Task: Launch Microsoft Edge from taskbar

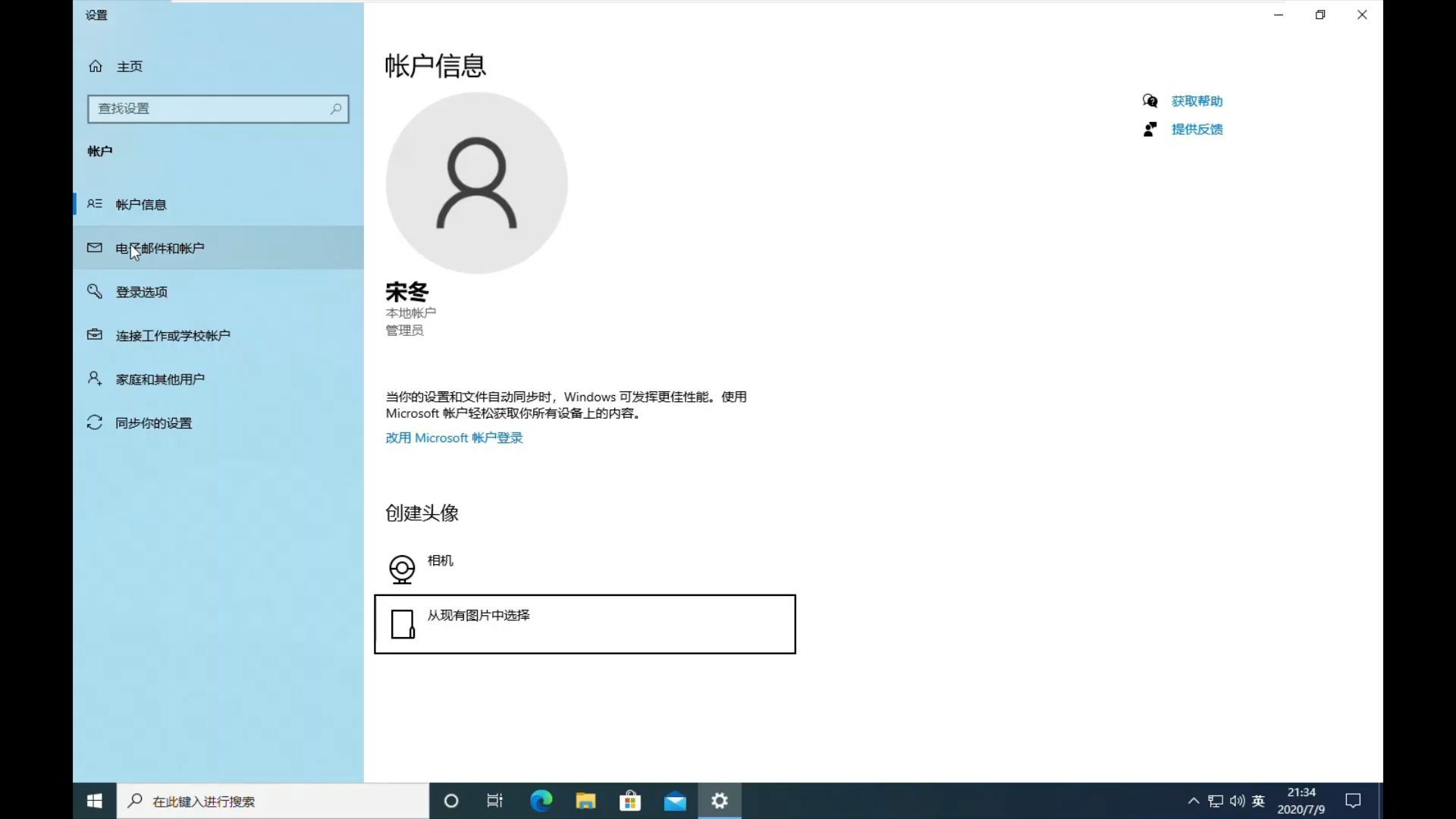Action: pos(541,801)
